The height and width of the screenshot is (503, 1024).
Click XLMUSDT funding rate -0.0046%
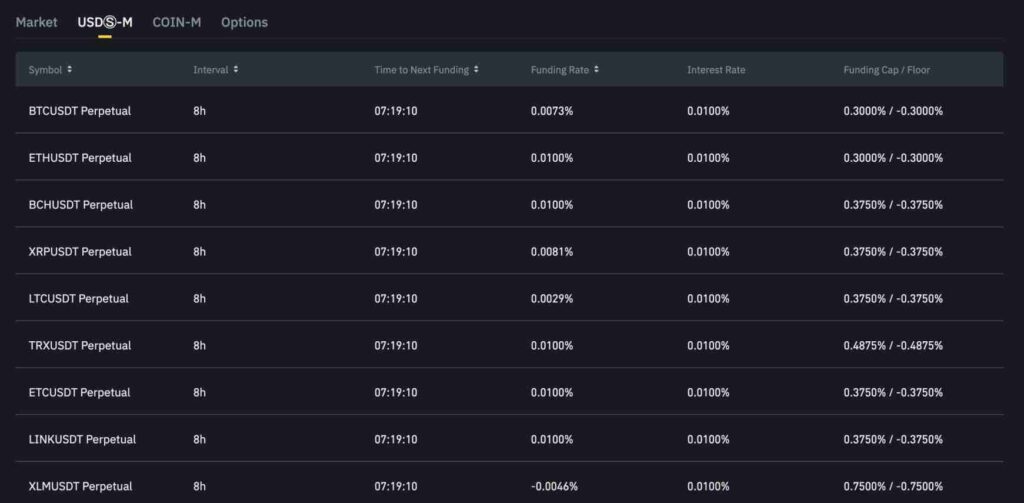point(554,487)
